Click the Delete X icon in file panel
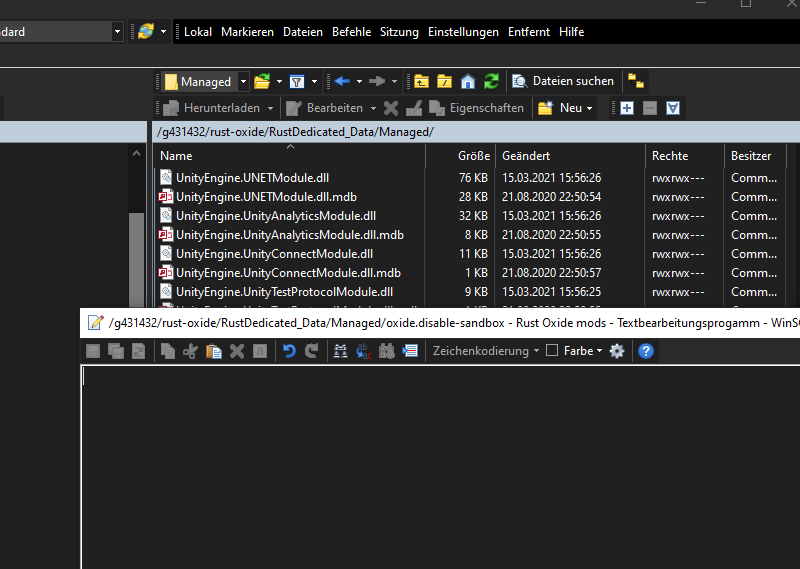This screenshot has height=569, width=800. (391, 108)
